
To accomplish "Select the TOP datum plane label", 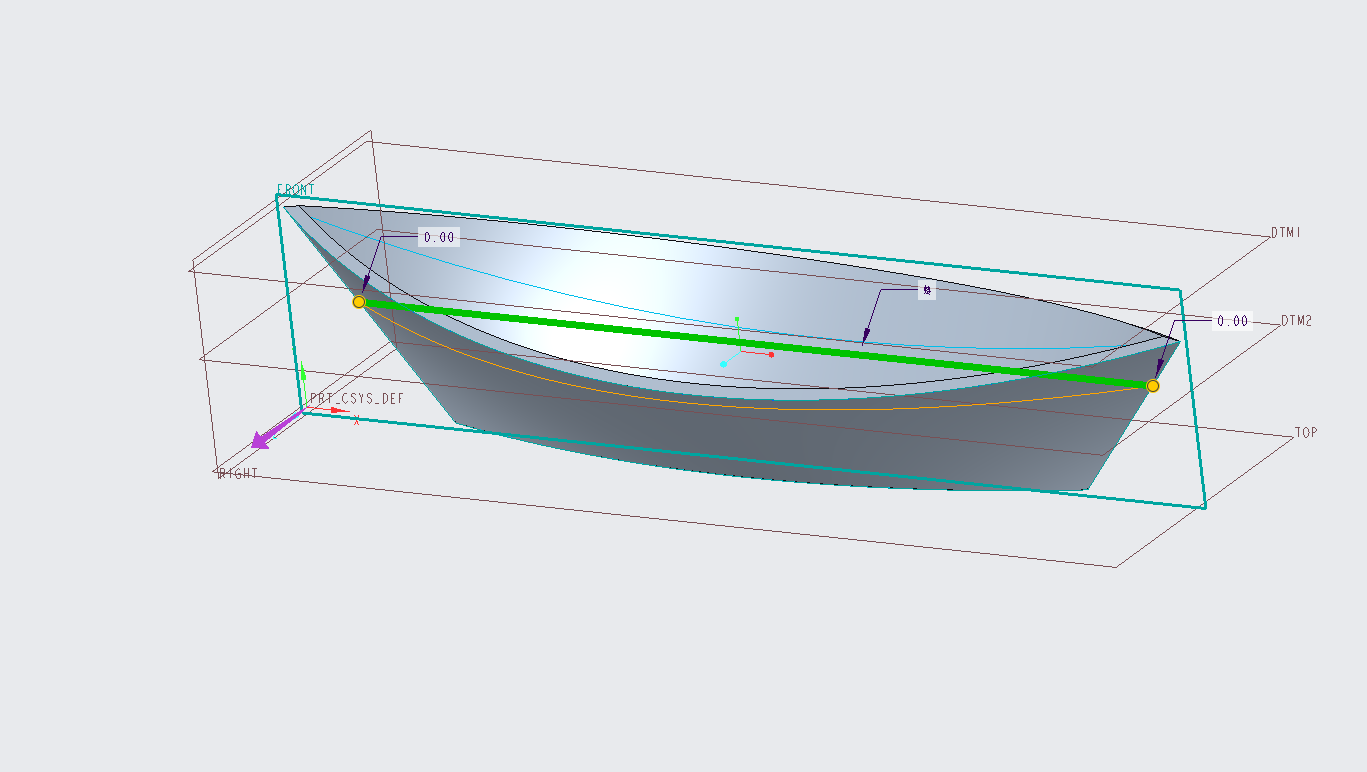I will 1306,433.
